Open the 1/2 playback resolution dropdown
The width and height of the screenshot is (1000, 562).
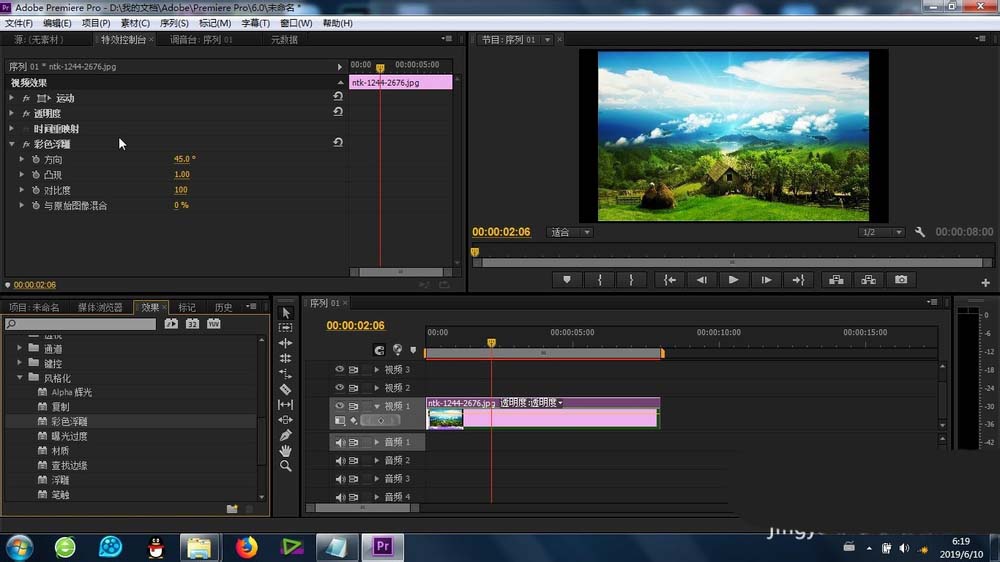click(881, 232)
